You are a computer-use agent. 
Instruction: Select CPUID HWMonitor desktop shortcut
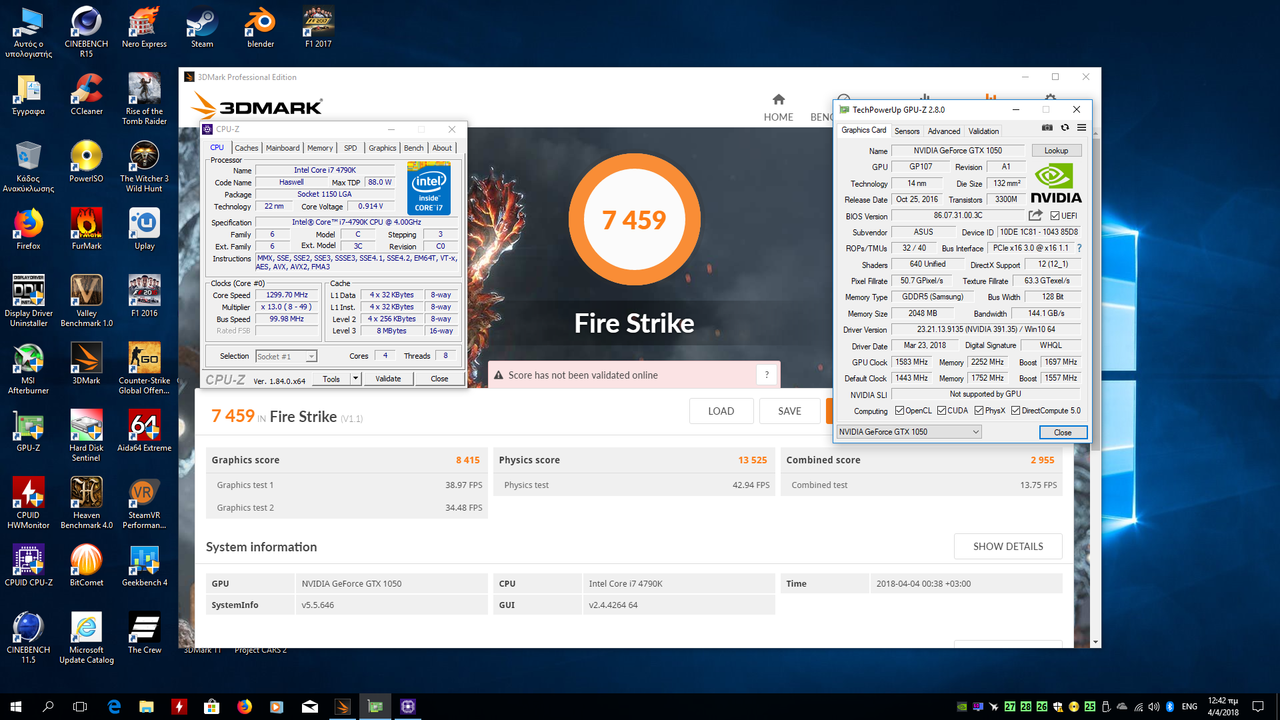[x=28, y=503]
